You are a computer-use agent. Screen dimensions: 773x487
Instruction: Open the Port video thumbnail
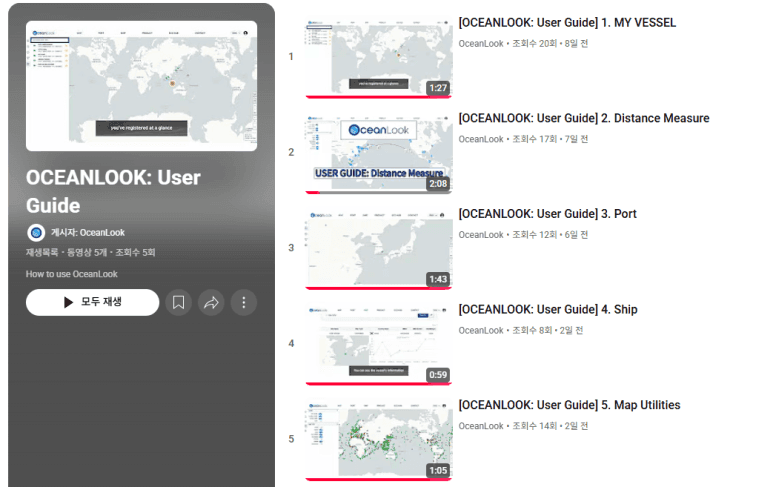pyautogui.click(x=378, y=248)
